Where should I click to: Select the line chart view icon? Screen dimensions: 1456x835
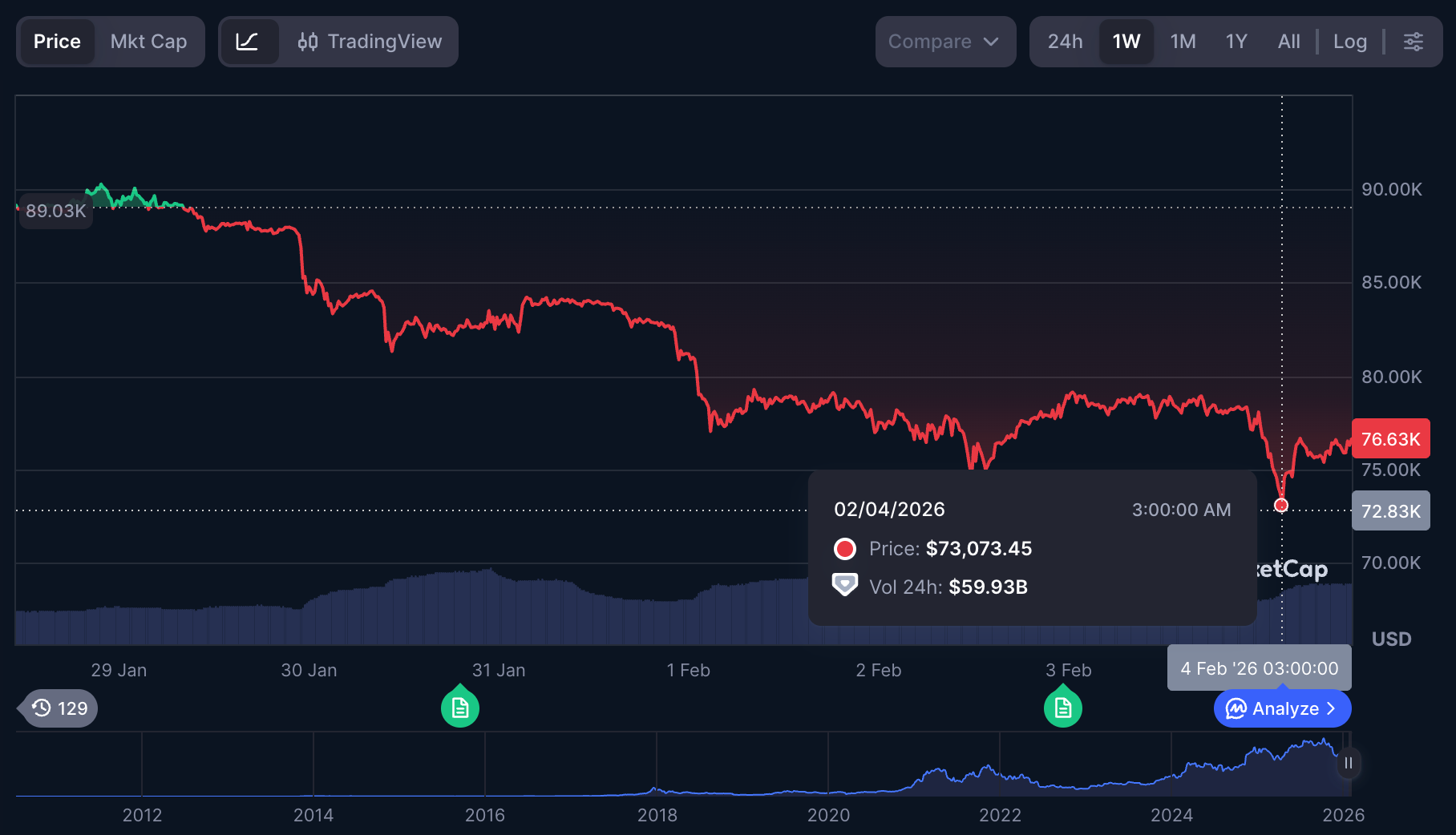(248, 42)
